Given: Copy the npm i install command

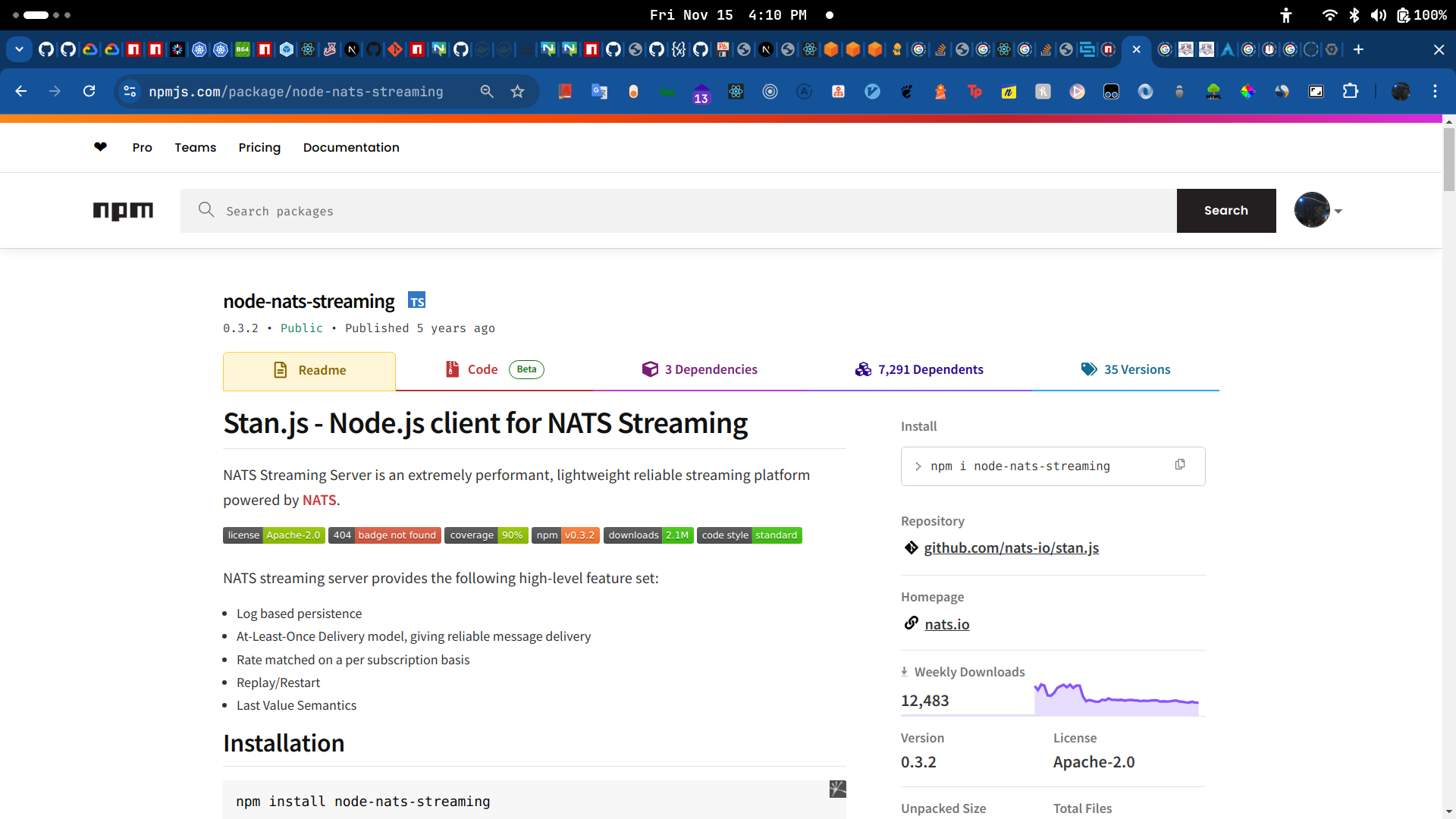Looking at the screenshot, I should pos(1180,465).
